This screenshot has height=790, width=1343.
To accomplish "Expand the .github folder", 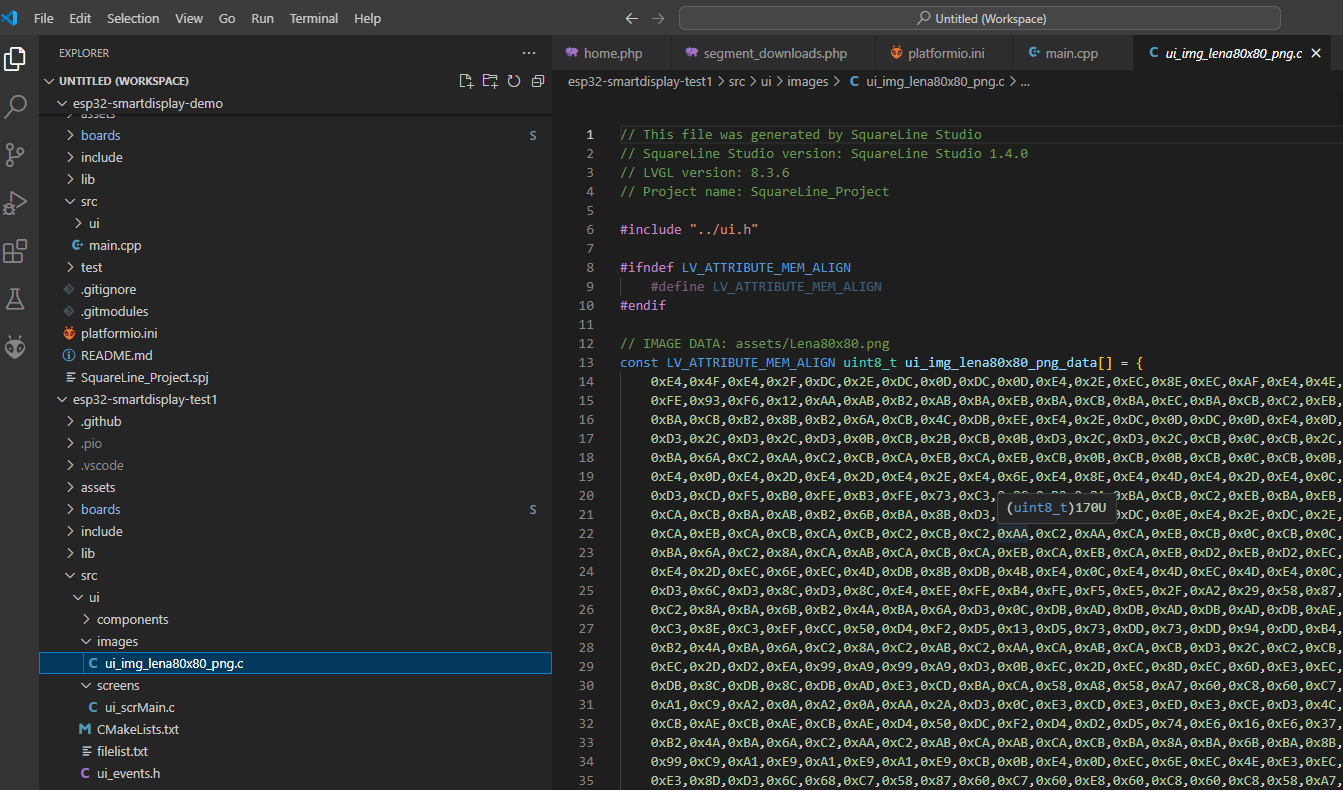I will (x=100, y=421).
